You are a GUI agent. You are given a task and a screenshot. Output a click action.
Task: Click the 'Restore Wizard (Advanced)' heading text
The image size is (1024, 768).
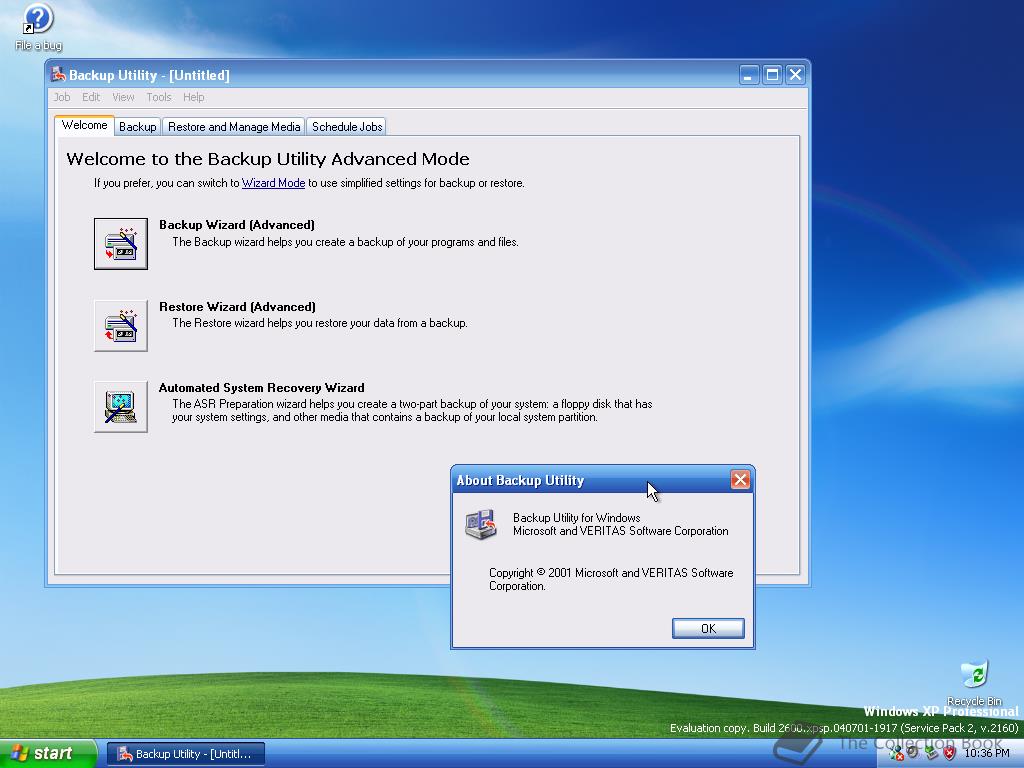point(237,306)
